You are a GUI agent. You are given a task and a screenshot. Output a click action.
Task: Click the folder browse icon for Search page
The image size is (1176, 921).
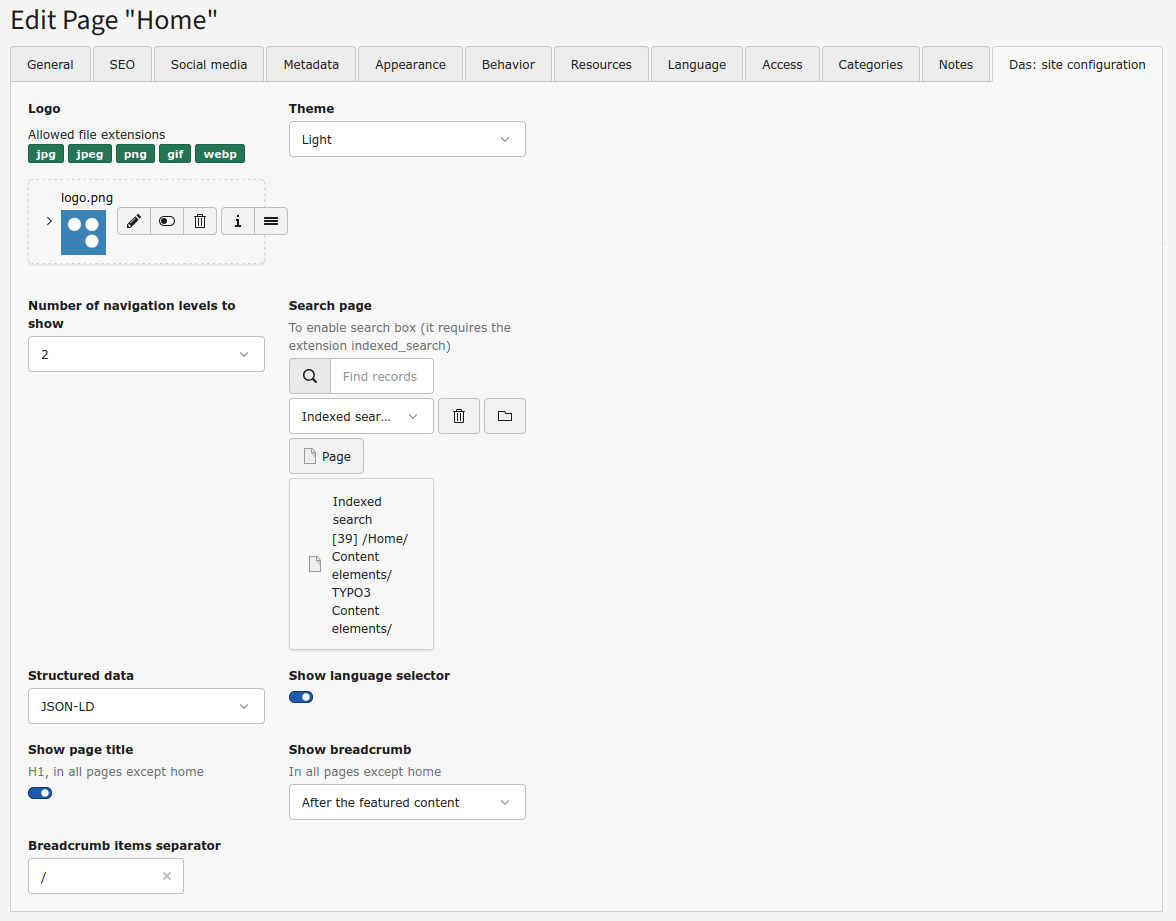[505, 416]
